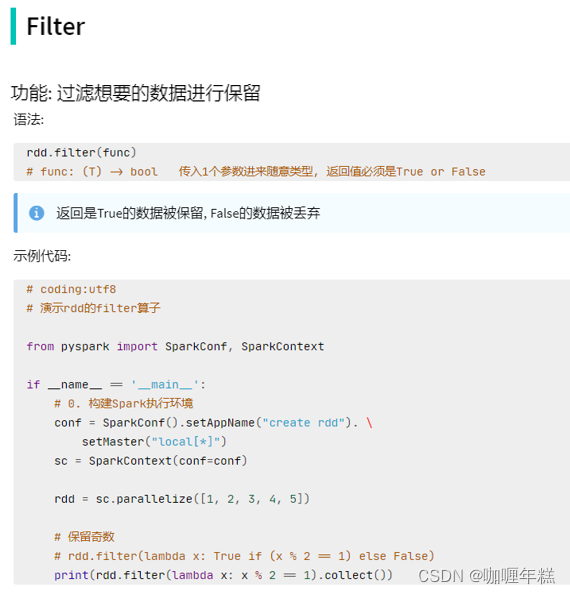Screen dimensions: 570x594
Task: Click the rdd.filter(func) syntax line
Action: pos(81,153)
